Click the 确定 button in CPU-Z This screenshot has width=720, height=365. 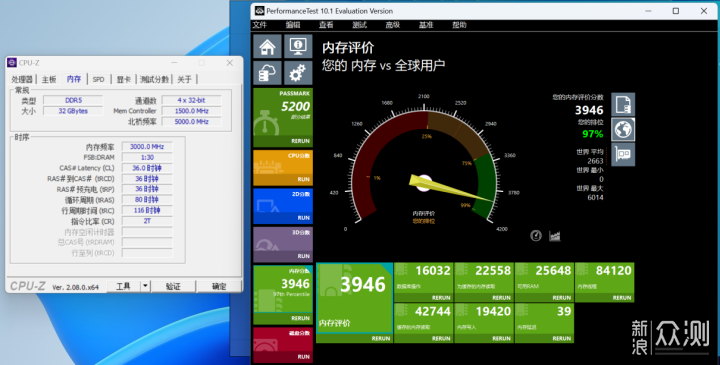pos(219,286)
